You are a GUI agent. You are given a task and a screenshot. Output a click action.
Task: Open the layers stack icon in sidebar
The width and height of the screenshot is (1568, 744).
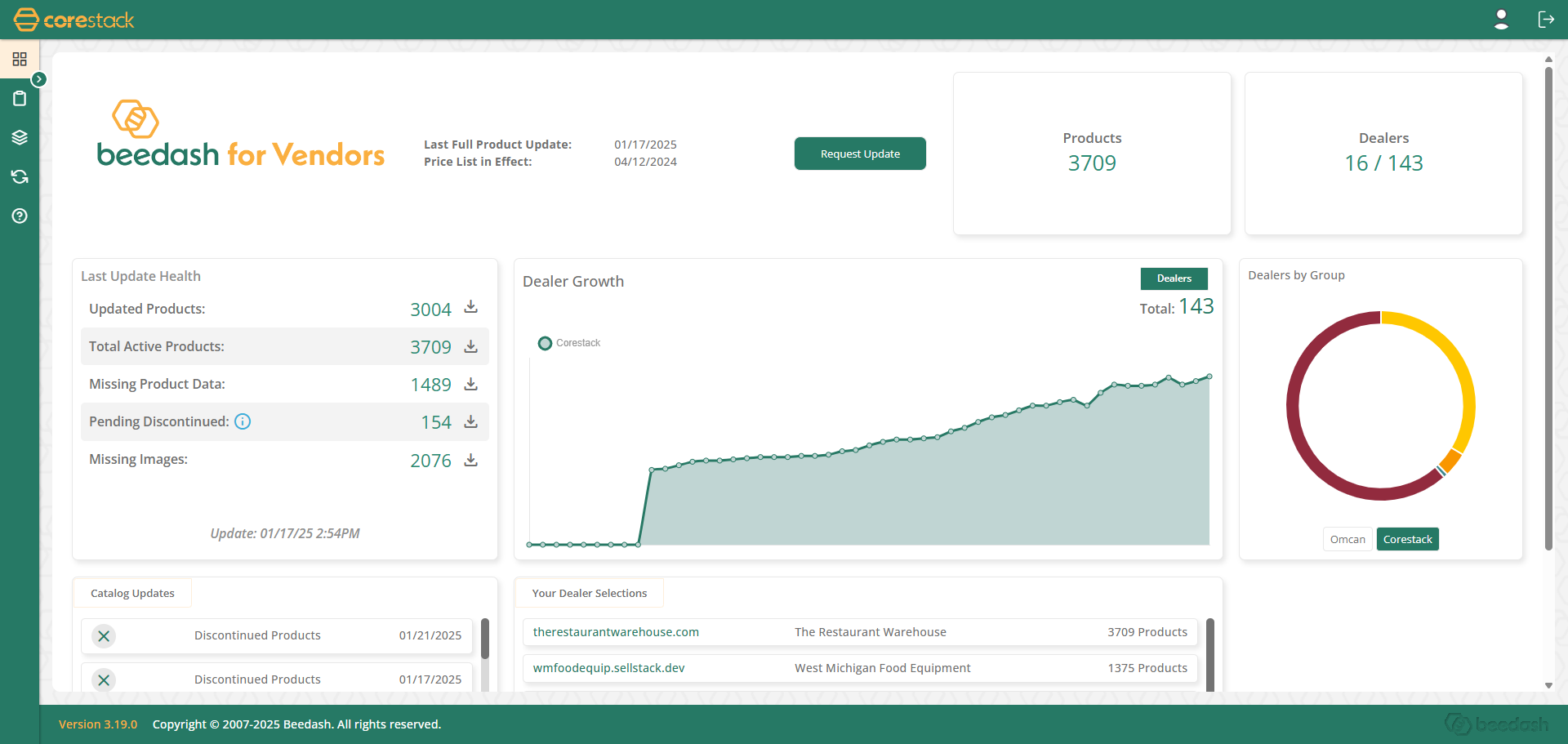20,137
